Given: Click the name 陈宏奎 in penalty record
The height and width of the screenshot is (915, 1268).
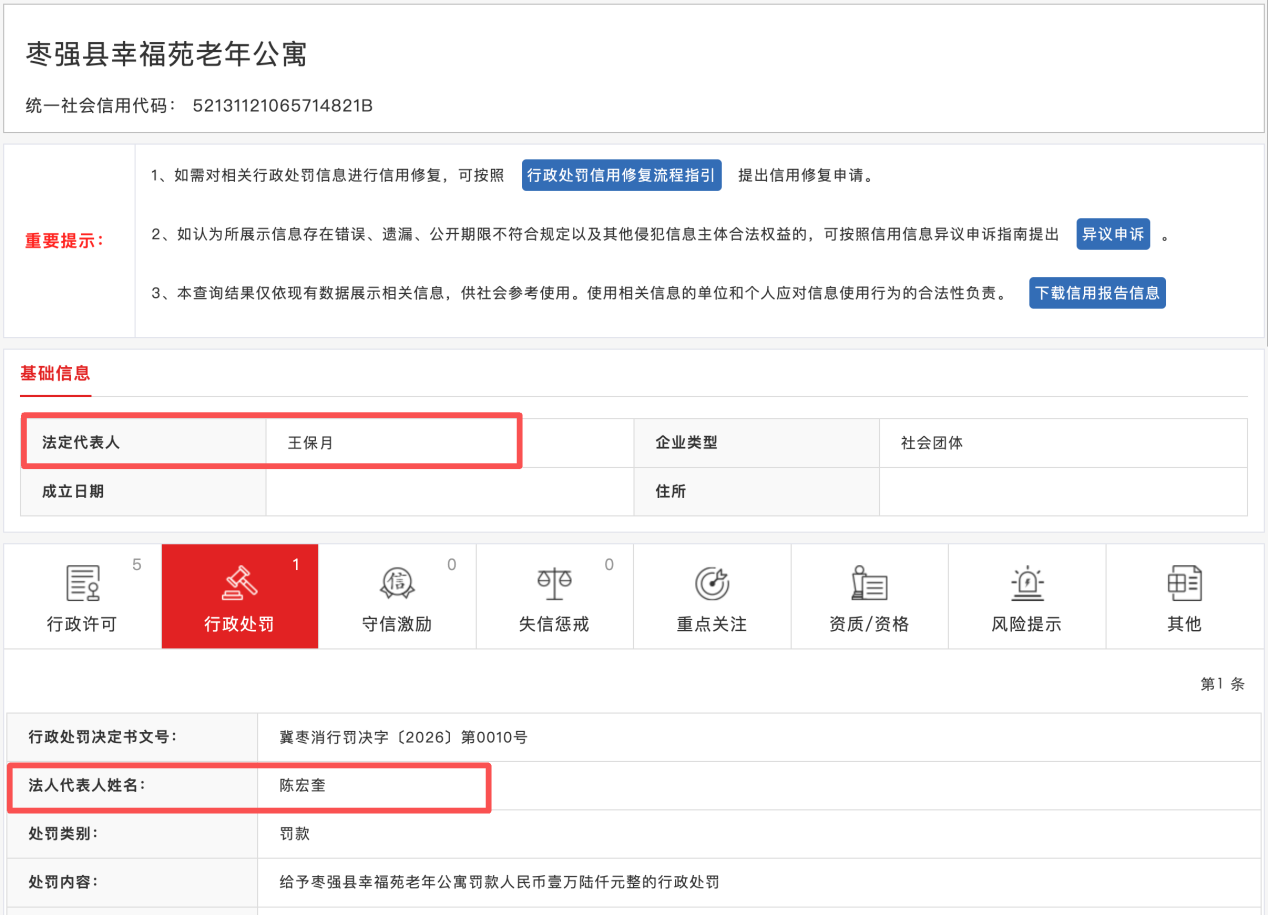Looking at the screenshot, I should click(303, 786).
